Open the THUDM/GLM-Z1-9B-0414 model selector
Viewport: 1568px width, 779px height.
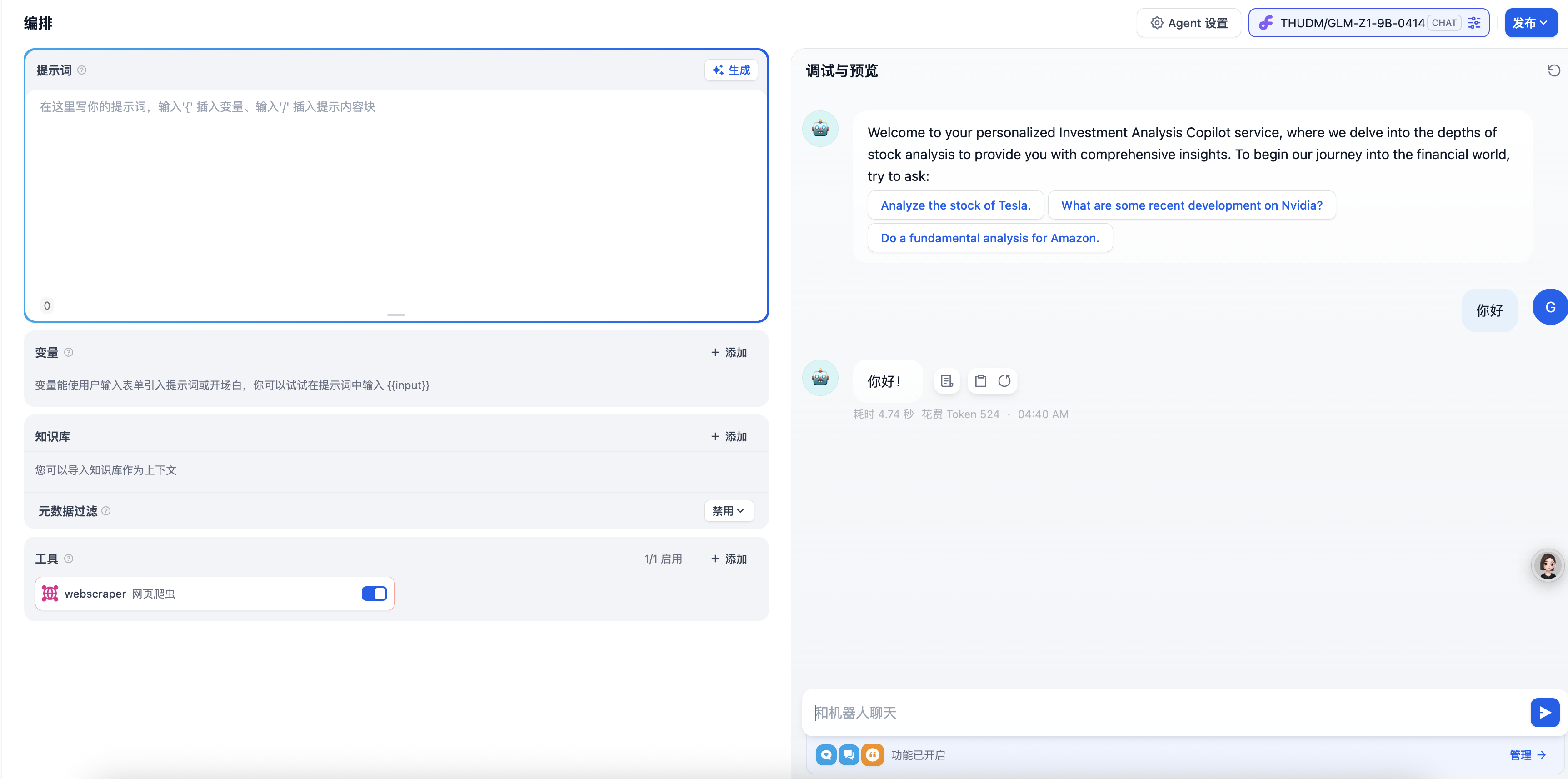[x=1351, y=23]
